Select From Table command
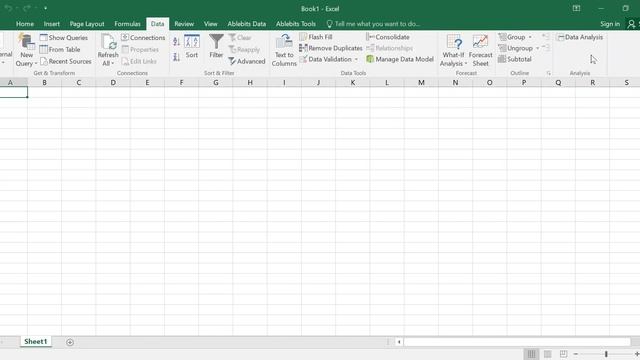This screenshot has height=360, width=640. pos(60,49)
